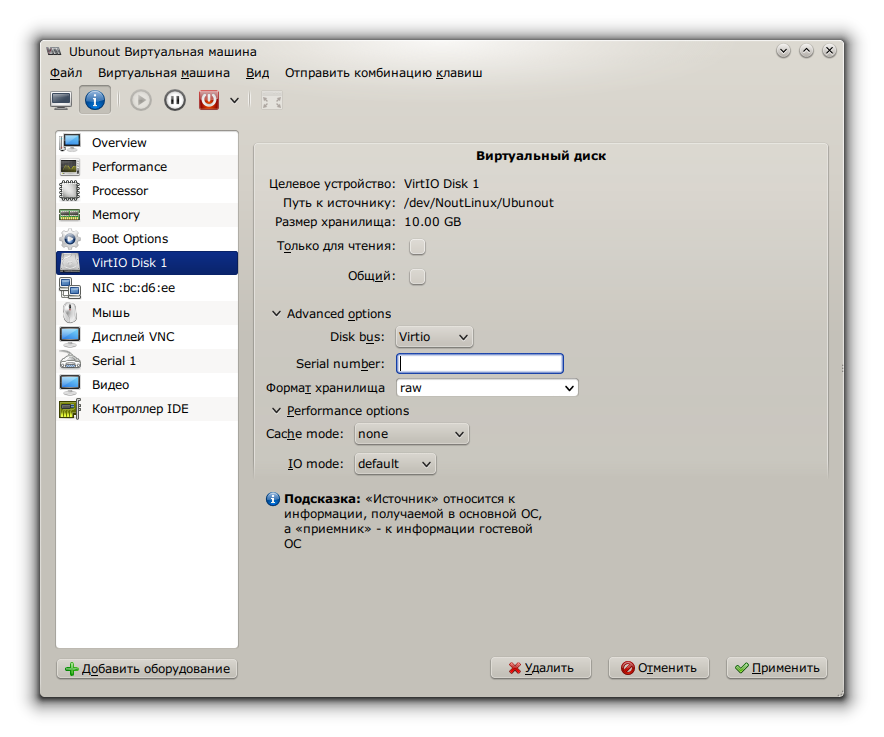Open the Disk bus Virtio dropdown
Viewport: 884px width, 737px height.
point(434,337)
